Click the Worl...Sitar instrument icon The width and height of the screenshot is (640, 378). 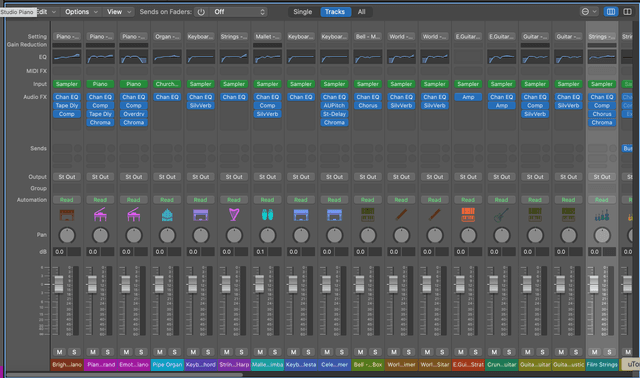[x=435, y=215]
